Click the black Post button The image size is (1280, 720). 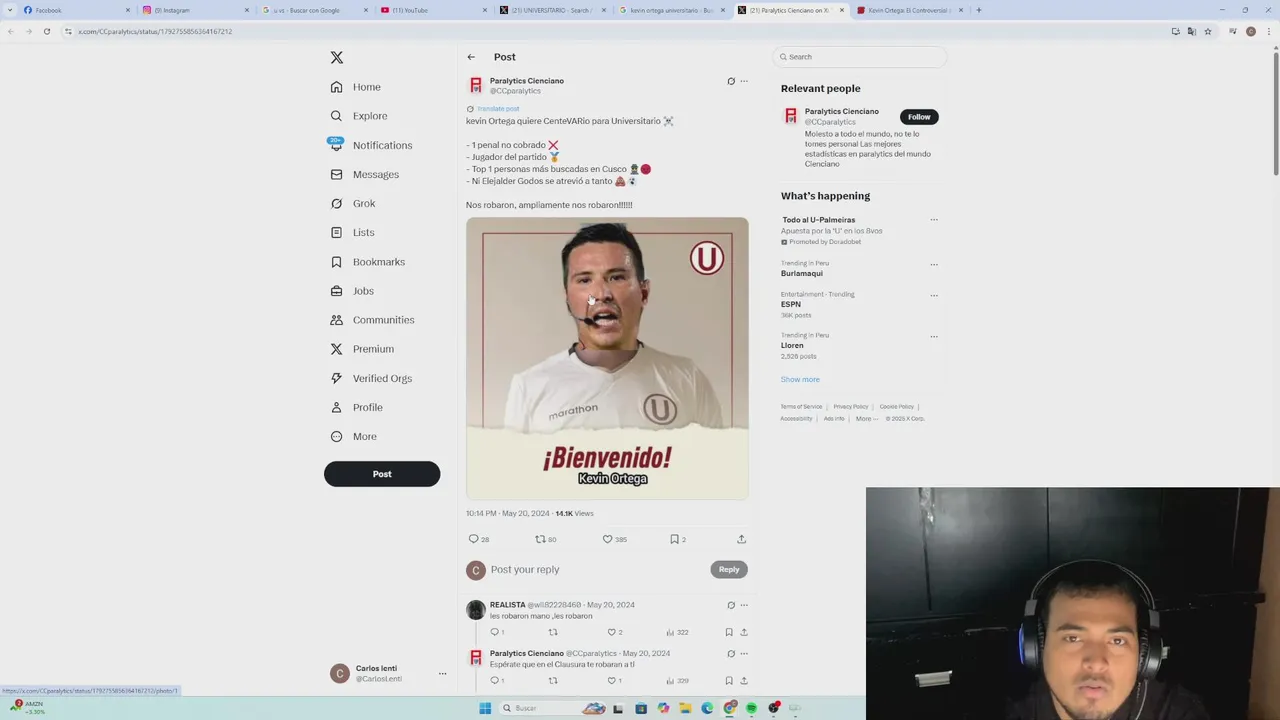[x=382, y=474]
